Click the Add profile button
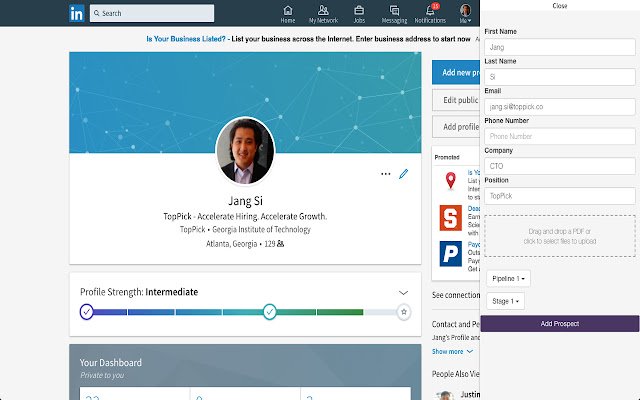Image resolution: width=640 pixels, height=400 pixels. coord(456,127)
